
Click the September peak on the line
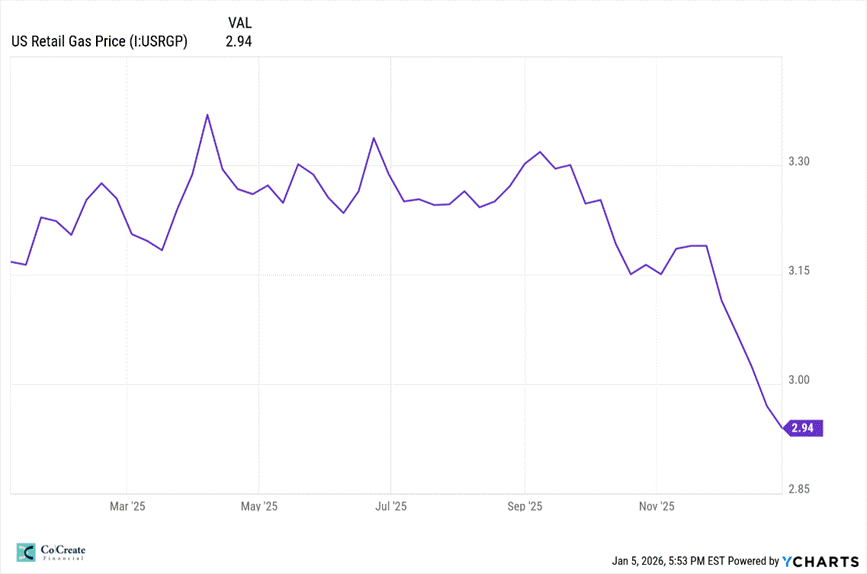(540, 152)
